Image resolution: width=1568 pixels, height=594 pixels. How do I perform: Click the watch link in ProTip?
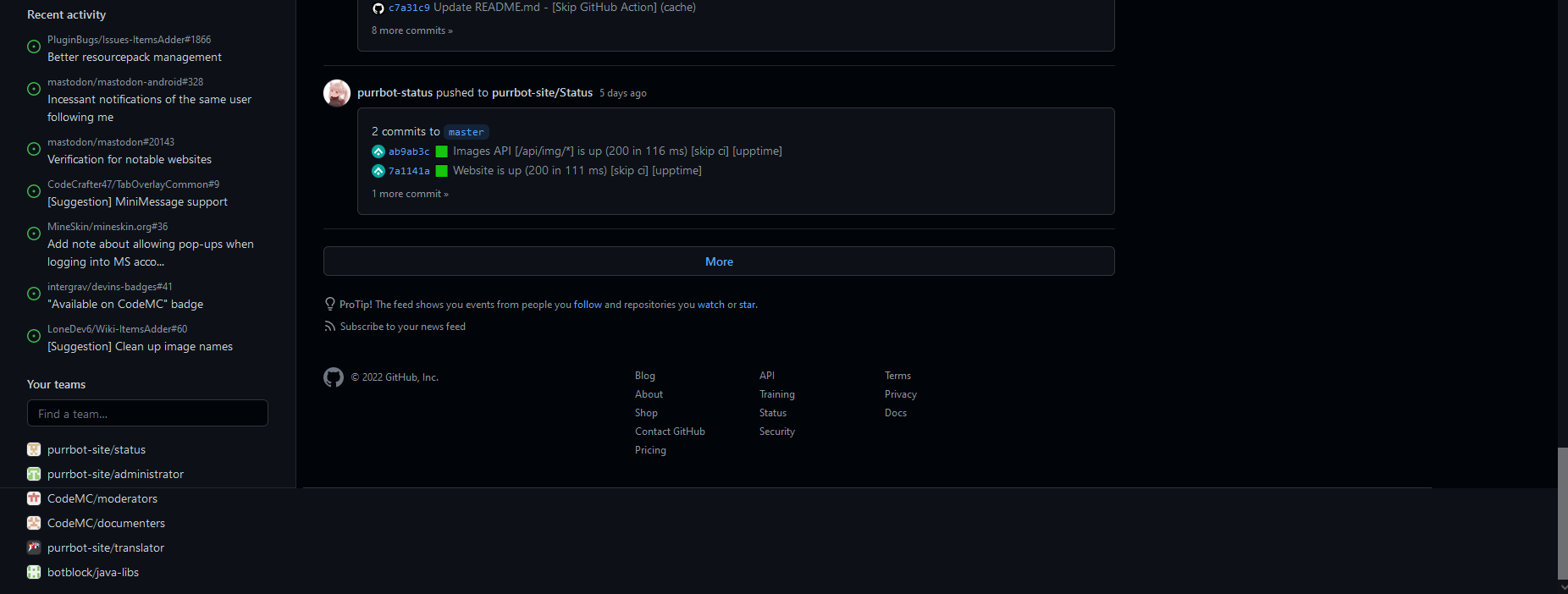(711, 305)
